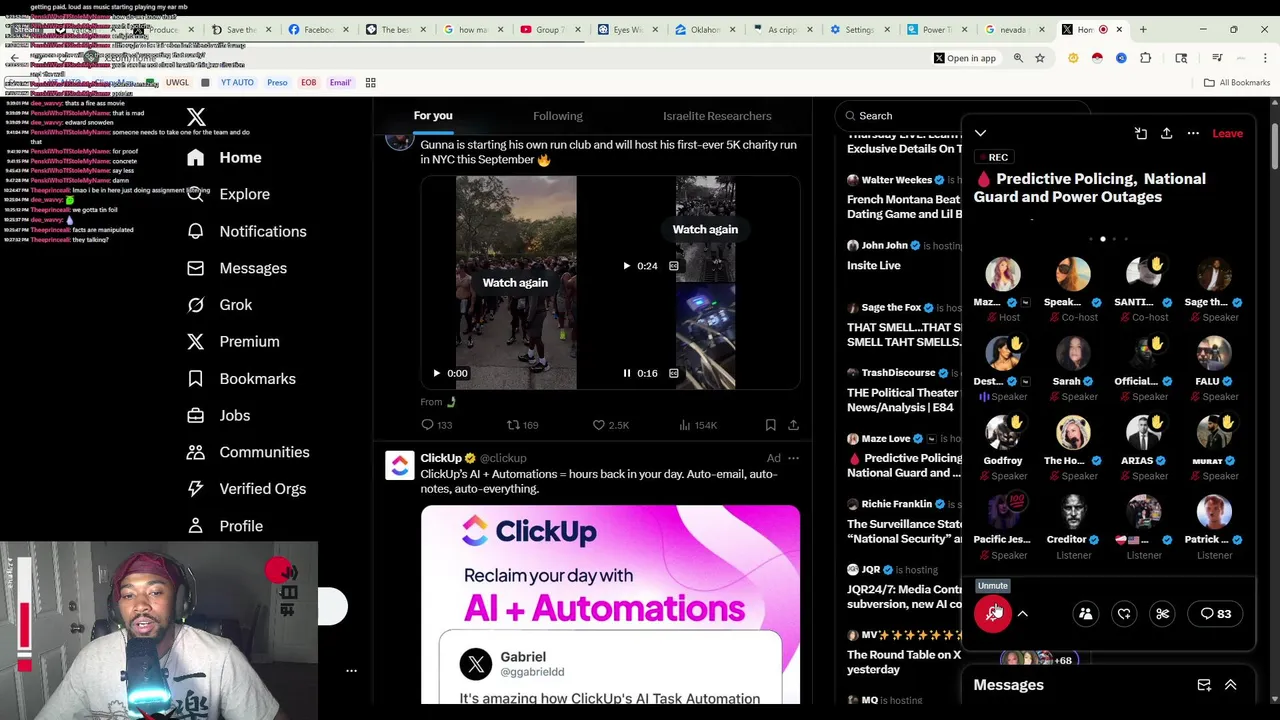Leave the Space
Screen dimensions: 1280x720
tap(1227, 133)
